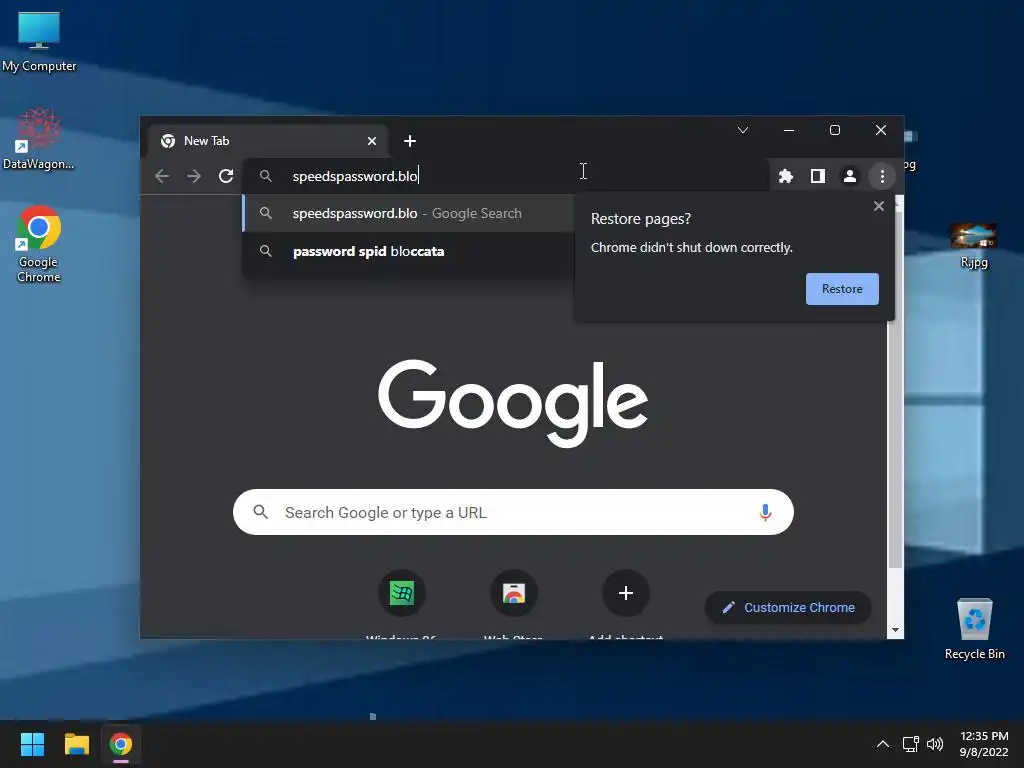Click the address bar with speedspassword.blo
Image resolution: width=1024 pixels, height=768 pixels.
tap(505, 176)
